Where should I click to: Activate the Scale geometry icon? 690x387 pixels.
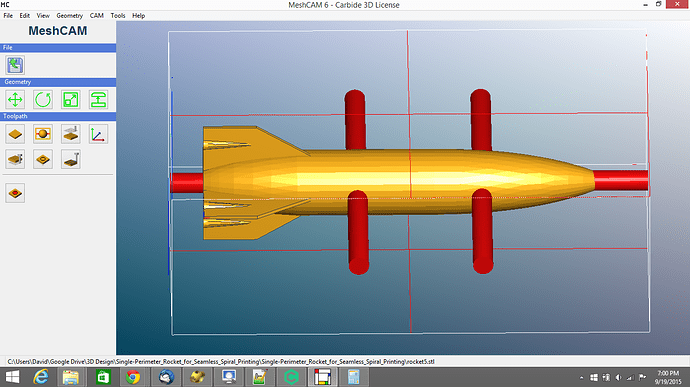(x=70, y=100)
